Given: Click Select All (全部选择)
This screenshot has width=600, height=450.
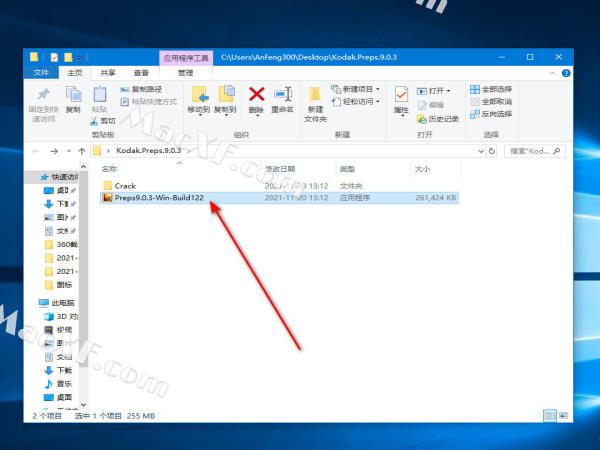Looking at the screenshot, I should pyautogui.click(x=491, y=89).
